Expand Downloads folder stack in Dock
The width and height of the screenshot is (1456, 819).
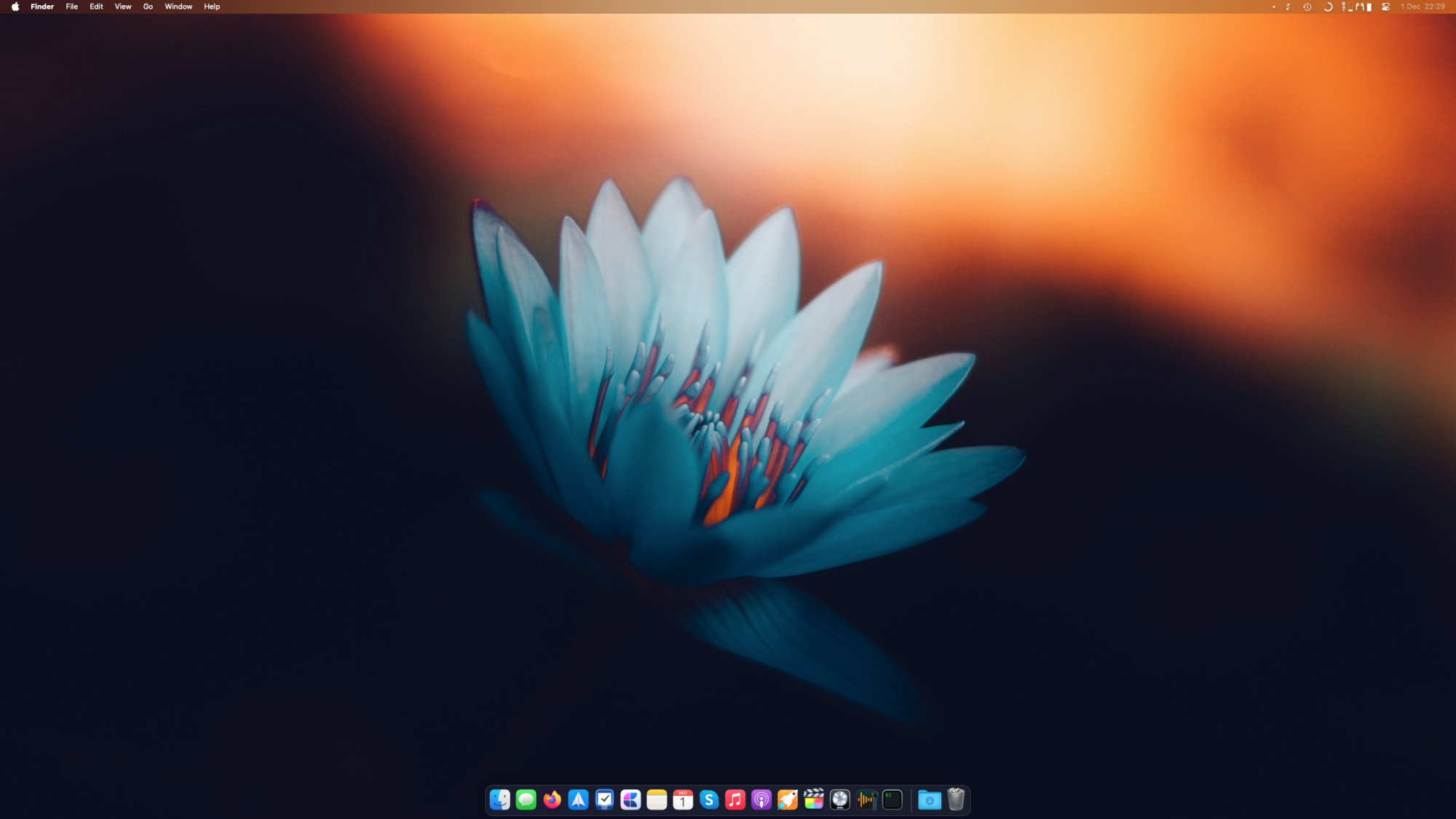click(930, 799)
